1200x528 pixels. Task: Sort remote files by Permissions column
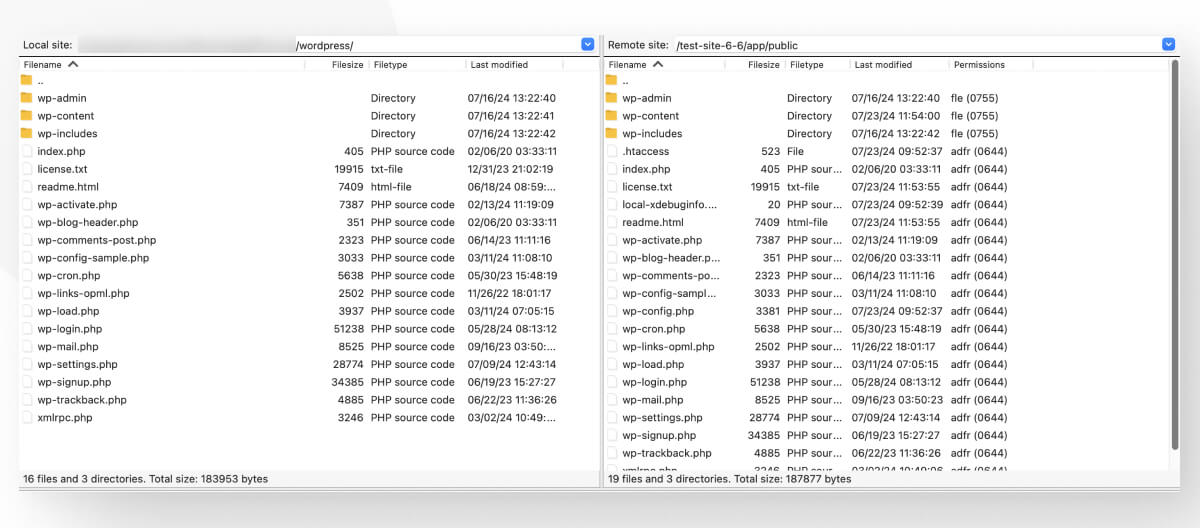pos(979,65)
